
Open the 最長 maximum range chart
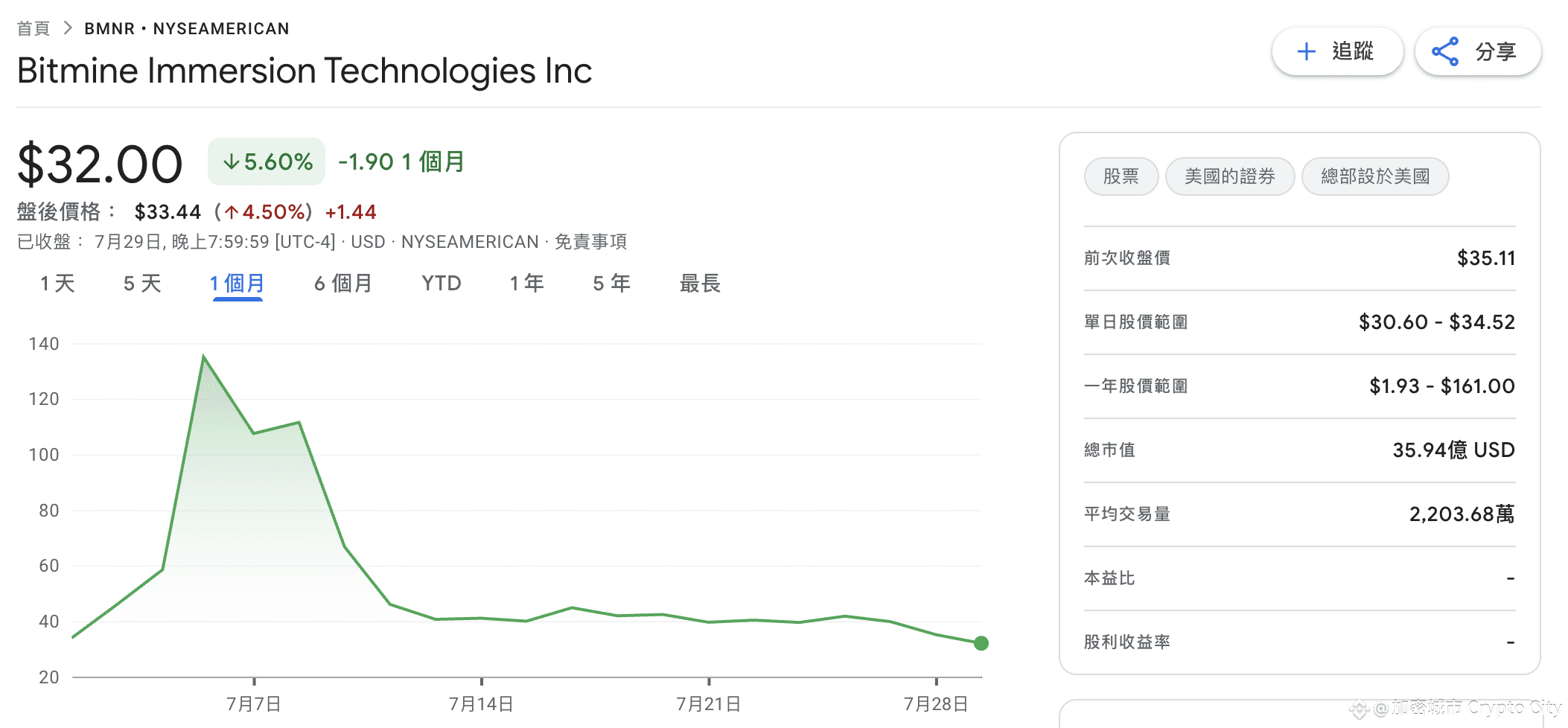(700, 284)
